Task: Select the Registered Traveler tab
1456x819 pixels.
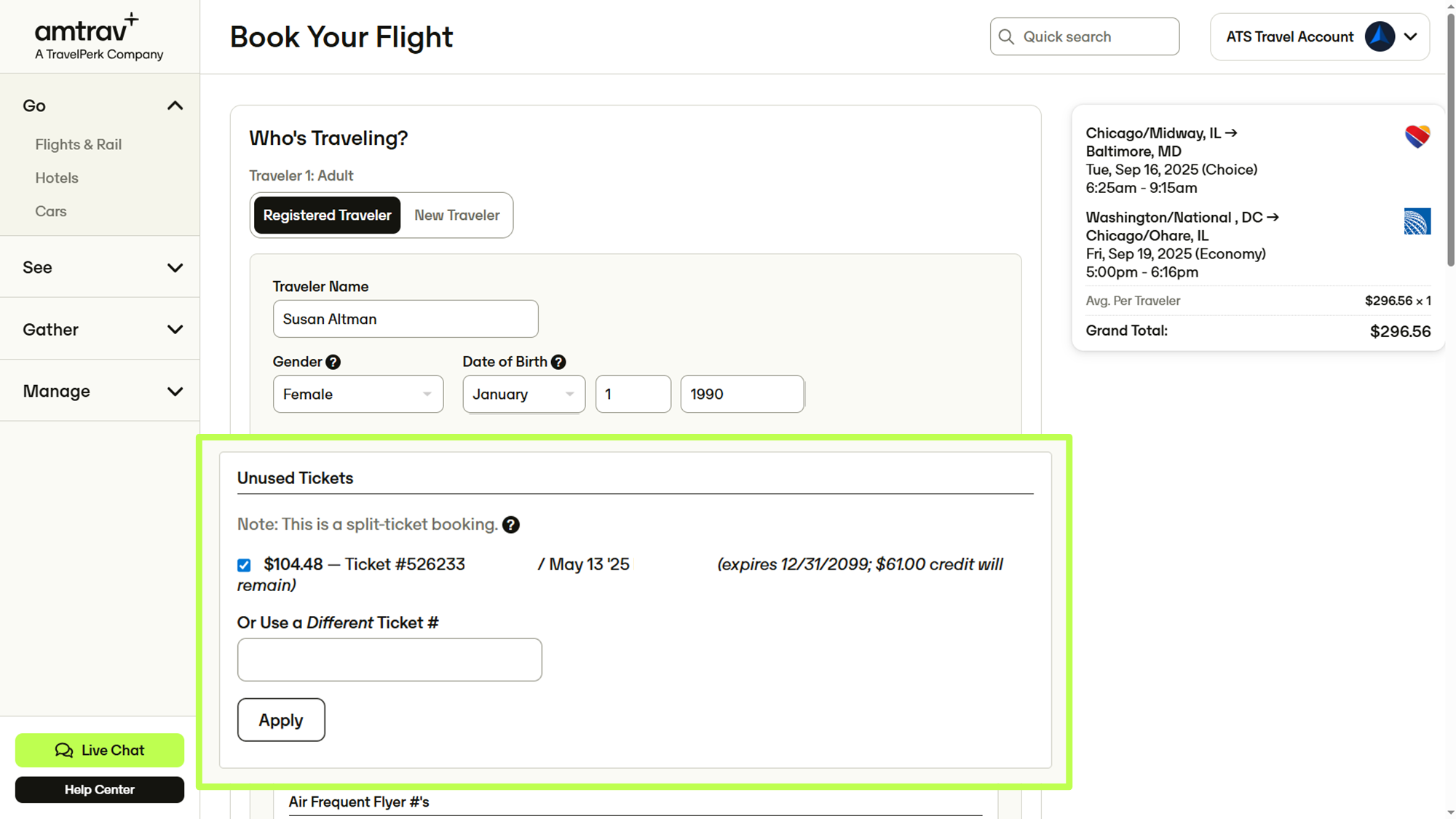Action: 327,215
